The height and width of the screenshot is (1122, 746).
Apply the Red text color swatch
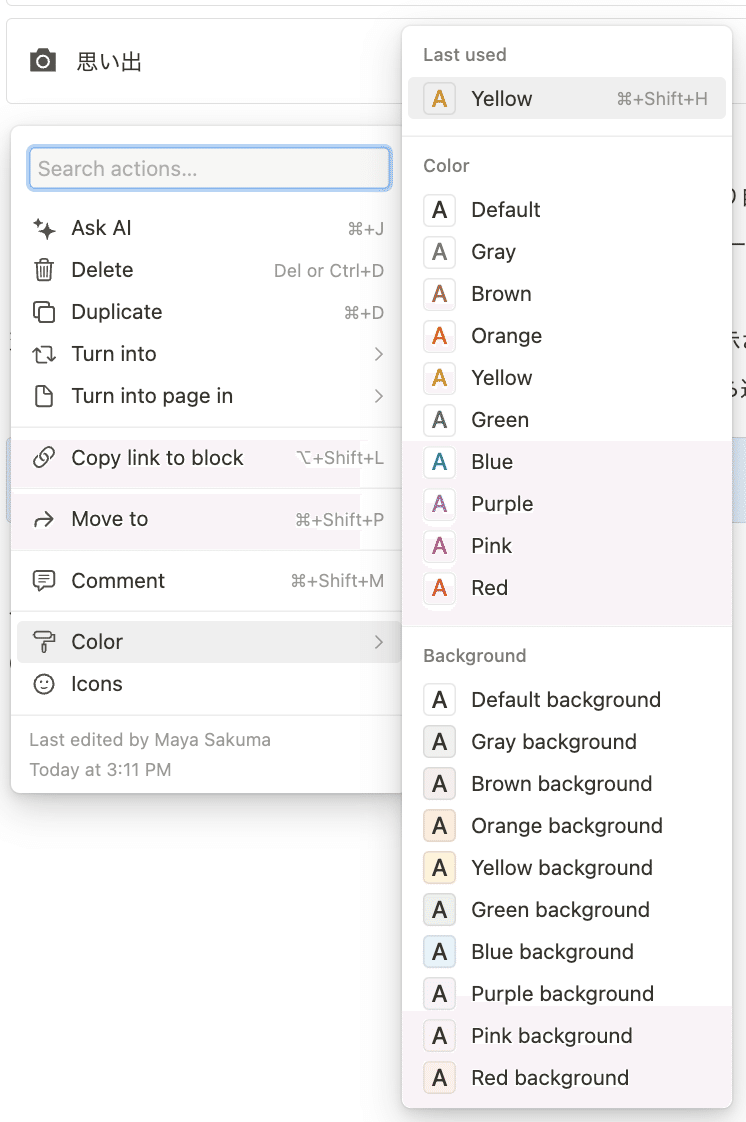click(x=439, y=588)
